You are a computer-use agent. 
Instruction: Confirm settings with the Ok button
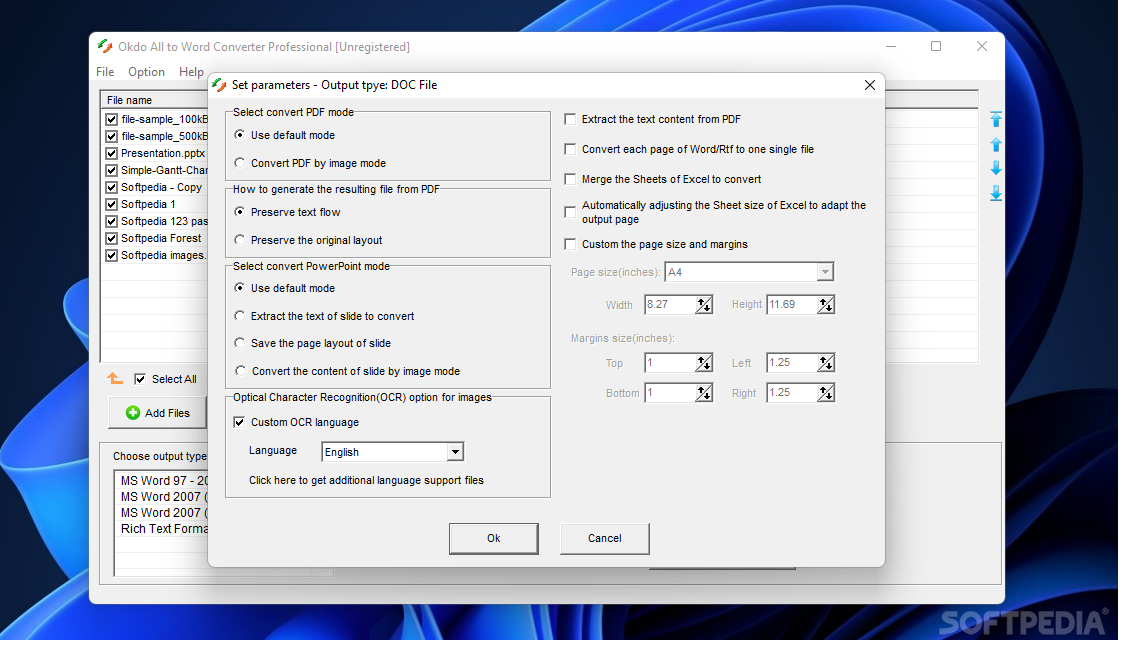click(496, 541)
